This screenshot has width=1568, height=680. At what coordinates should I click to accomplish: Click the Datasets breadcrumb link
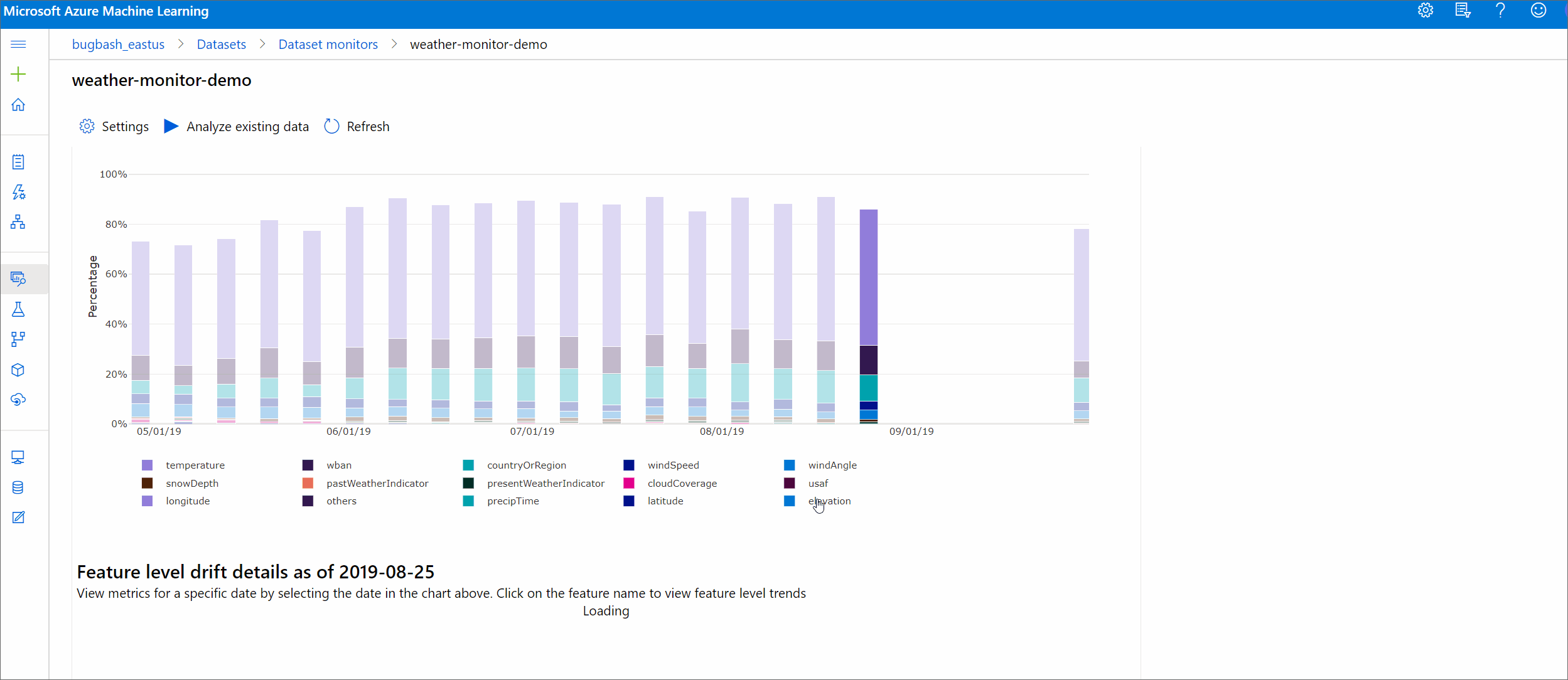(x=220, y=44)
